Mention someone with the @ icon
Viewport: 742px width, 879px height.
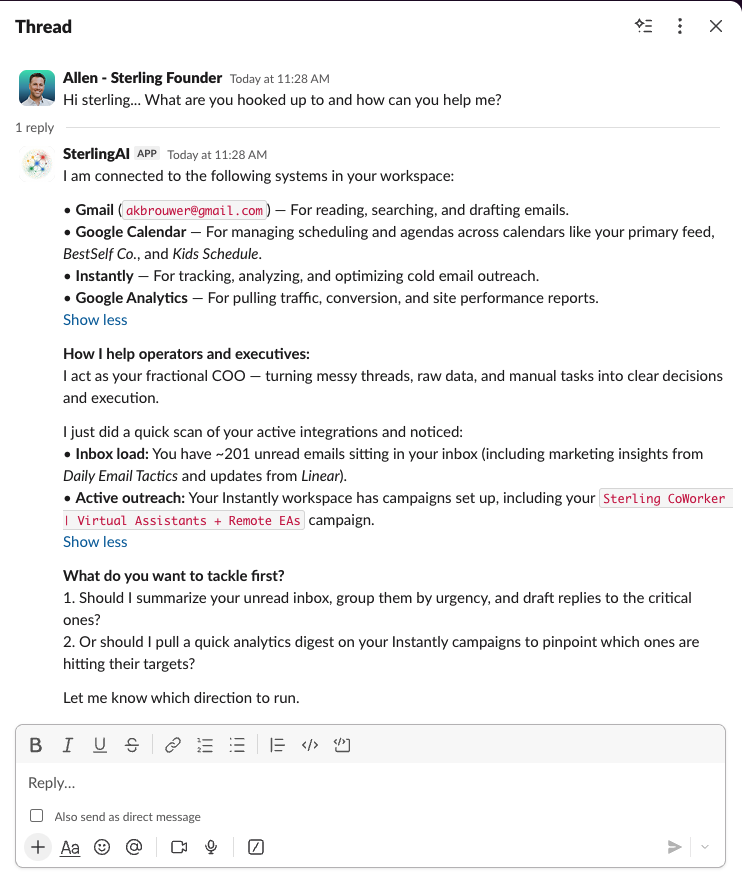tap(134, 847)
